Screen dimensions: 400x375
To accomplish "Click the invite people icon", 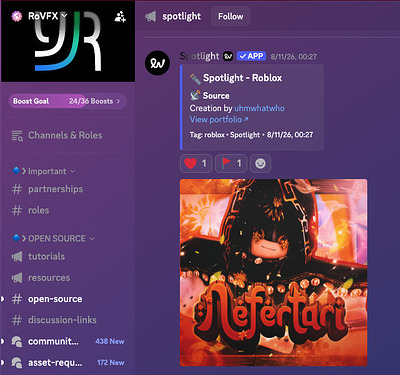I will pyautogui.click(x=120, y=16).
